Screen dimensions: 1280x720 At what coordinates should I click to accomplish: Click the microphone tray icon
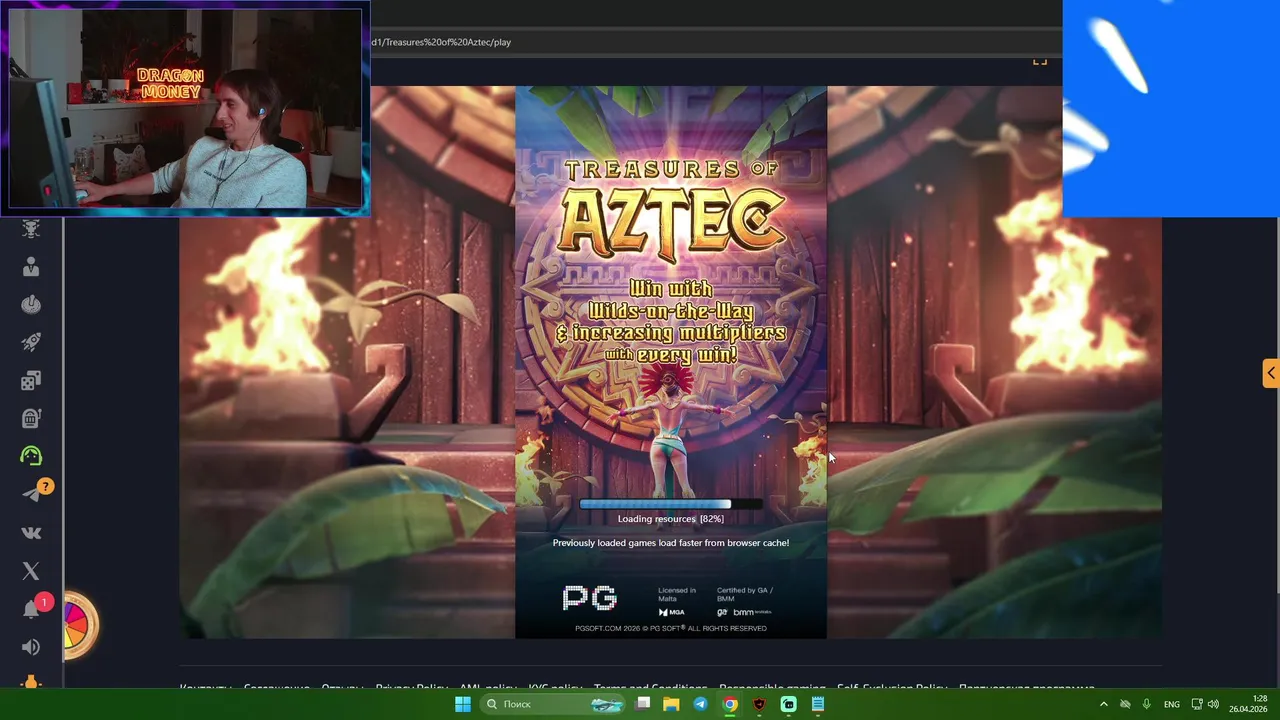(x=1146, y=704)
